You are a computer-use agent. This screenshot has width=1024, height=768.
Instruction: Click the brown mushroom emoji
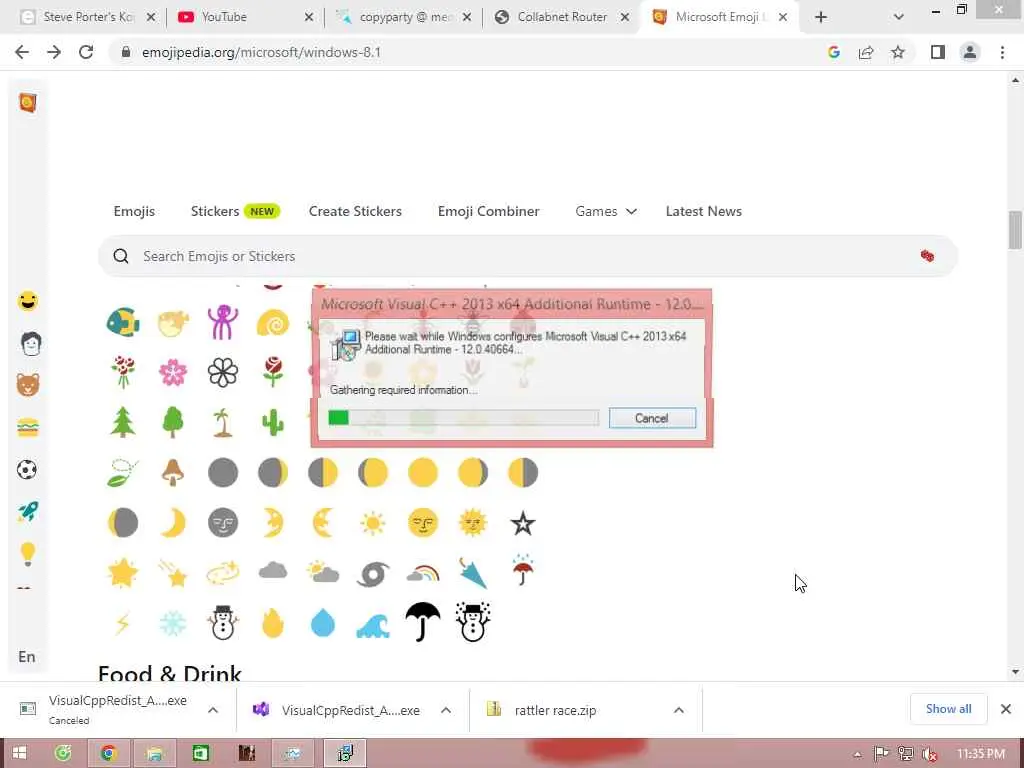tap(173, 472)
